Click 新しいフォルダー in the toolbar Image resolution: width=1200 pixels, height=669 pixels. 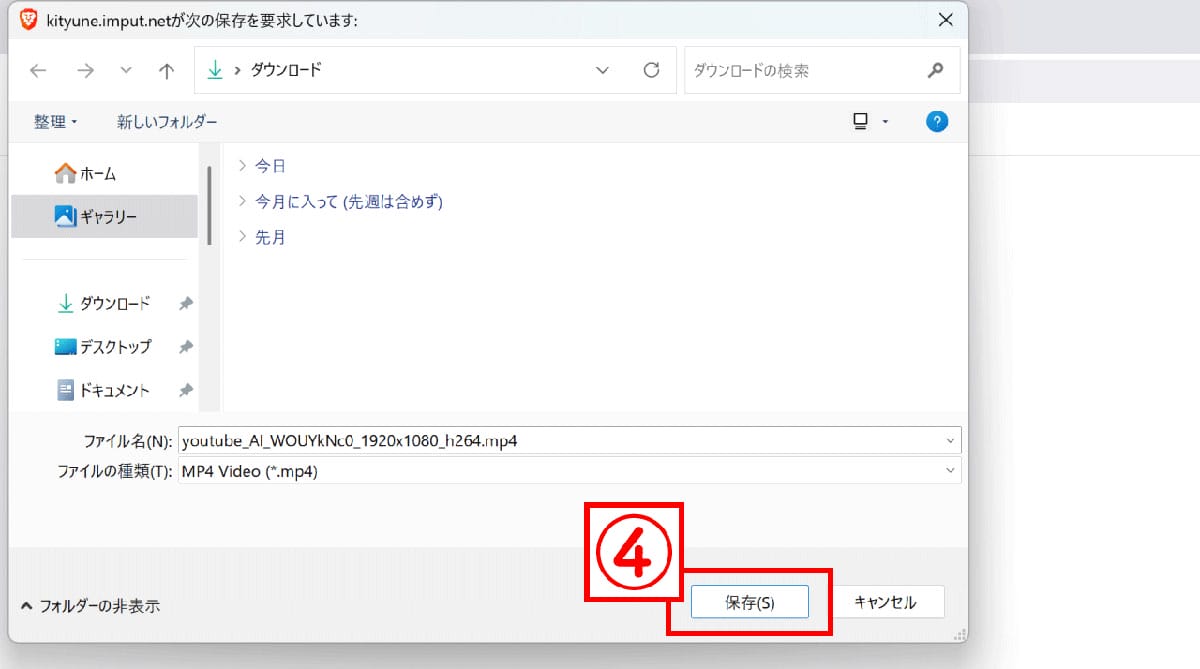pos(167,122)
